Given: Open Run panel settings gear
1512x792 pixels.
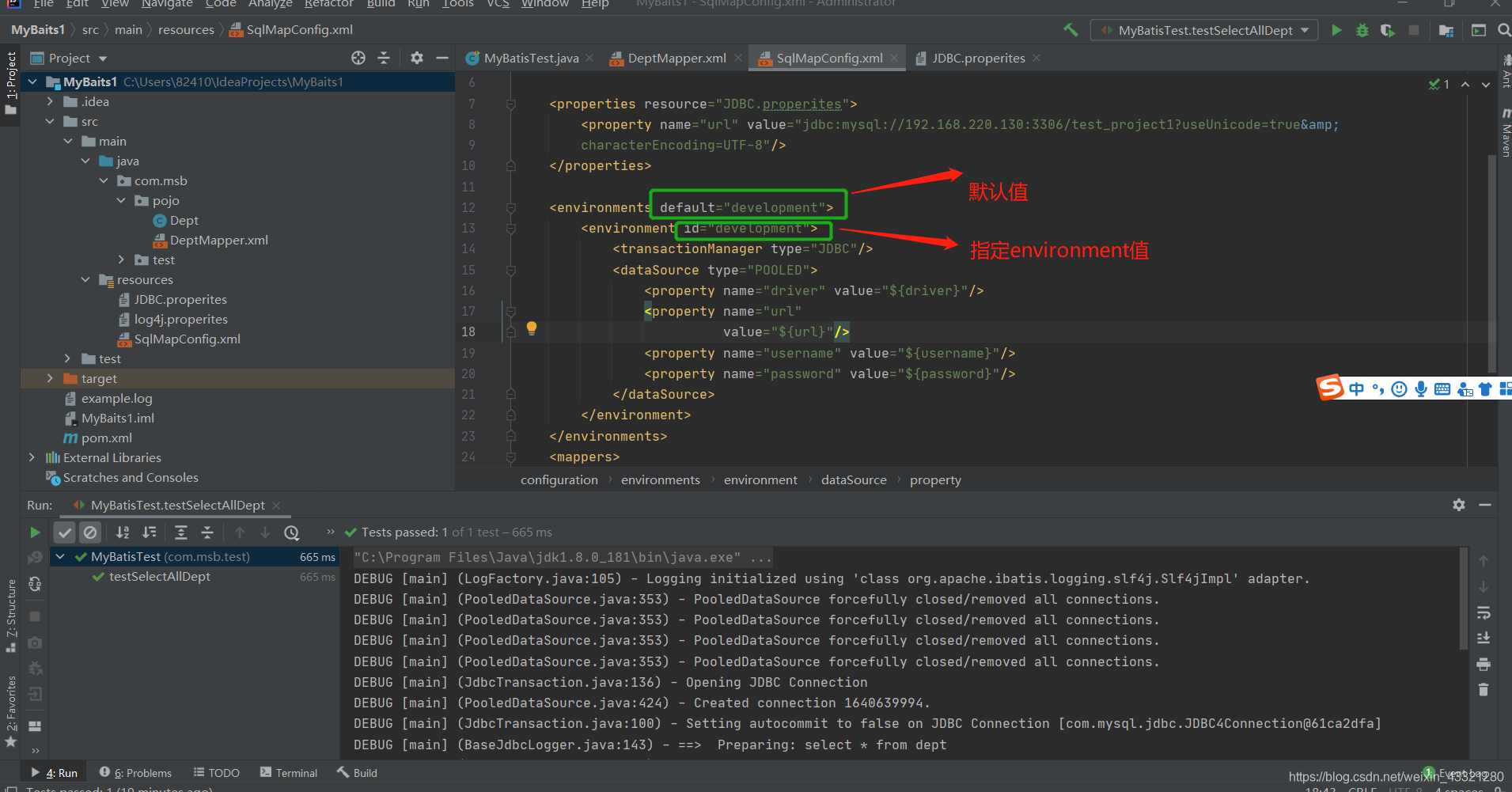Looking at the screenshot, I should pyautogui.click(x=1459, y=505).
